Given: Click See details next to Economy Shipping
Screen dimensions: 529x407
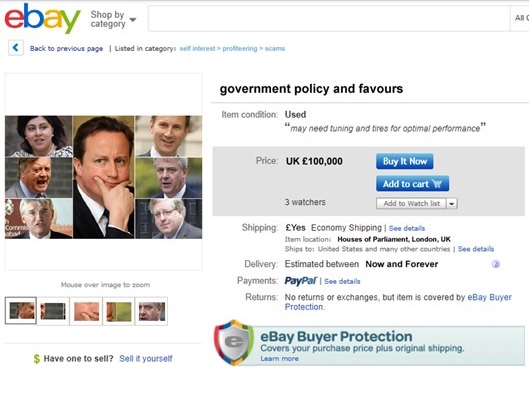Looking at the screenshot, I should tap(407, 228).
